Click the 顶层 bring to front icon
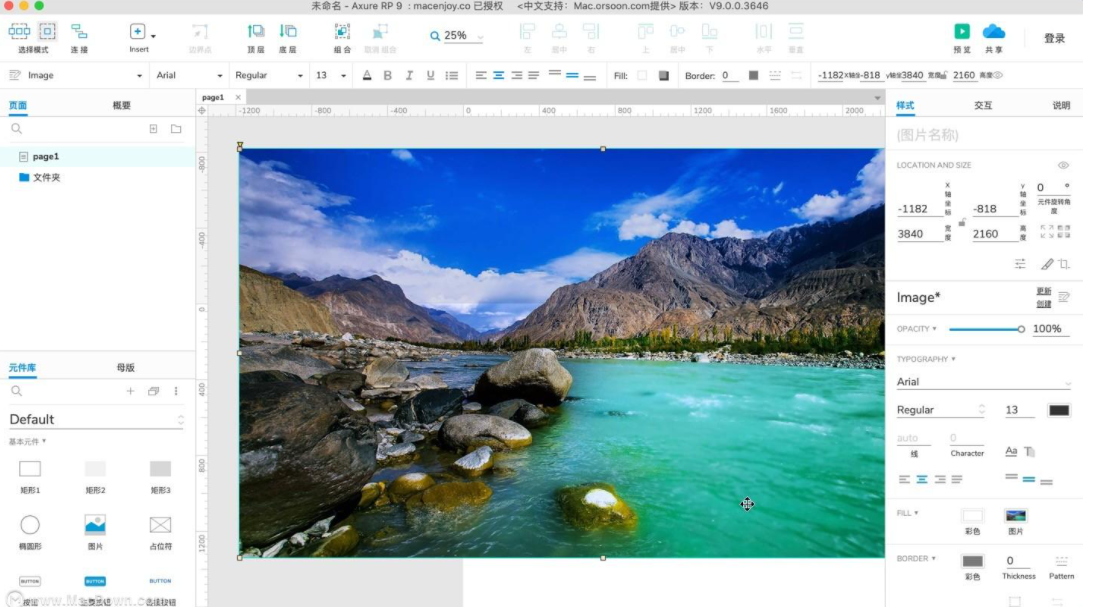 (256, 32)
